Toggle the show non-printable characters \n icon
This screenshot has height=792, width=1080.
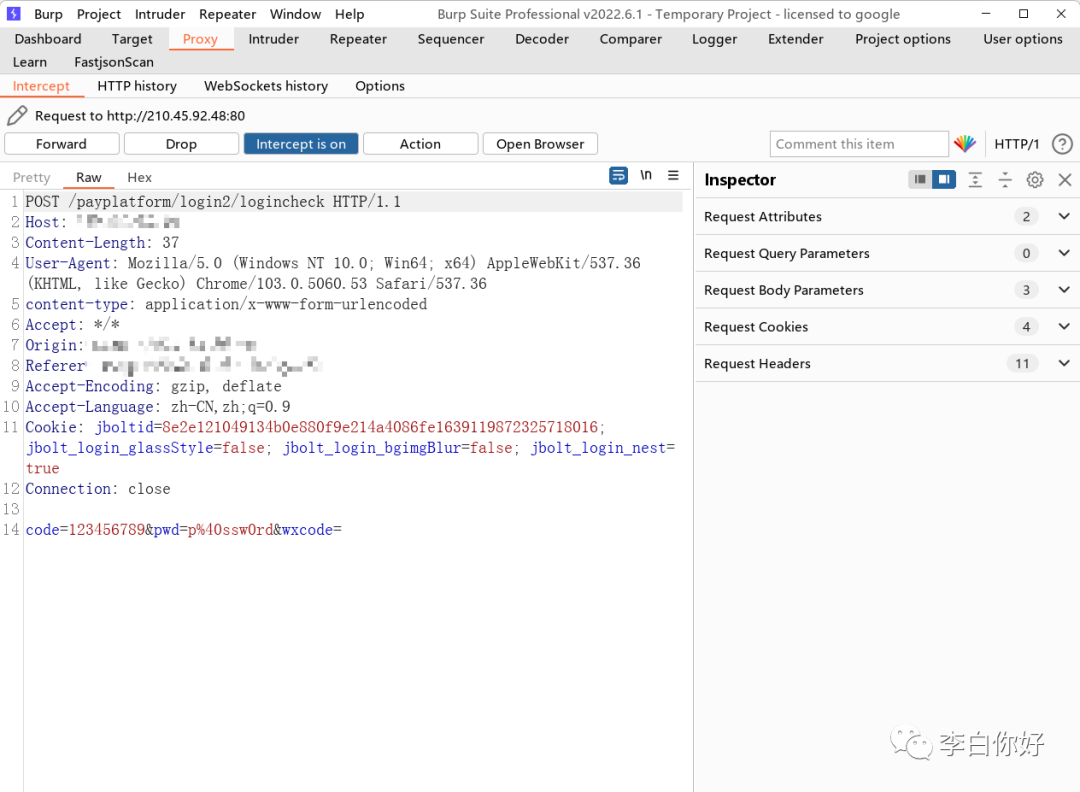tap(646, 176)
